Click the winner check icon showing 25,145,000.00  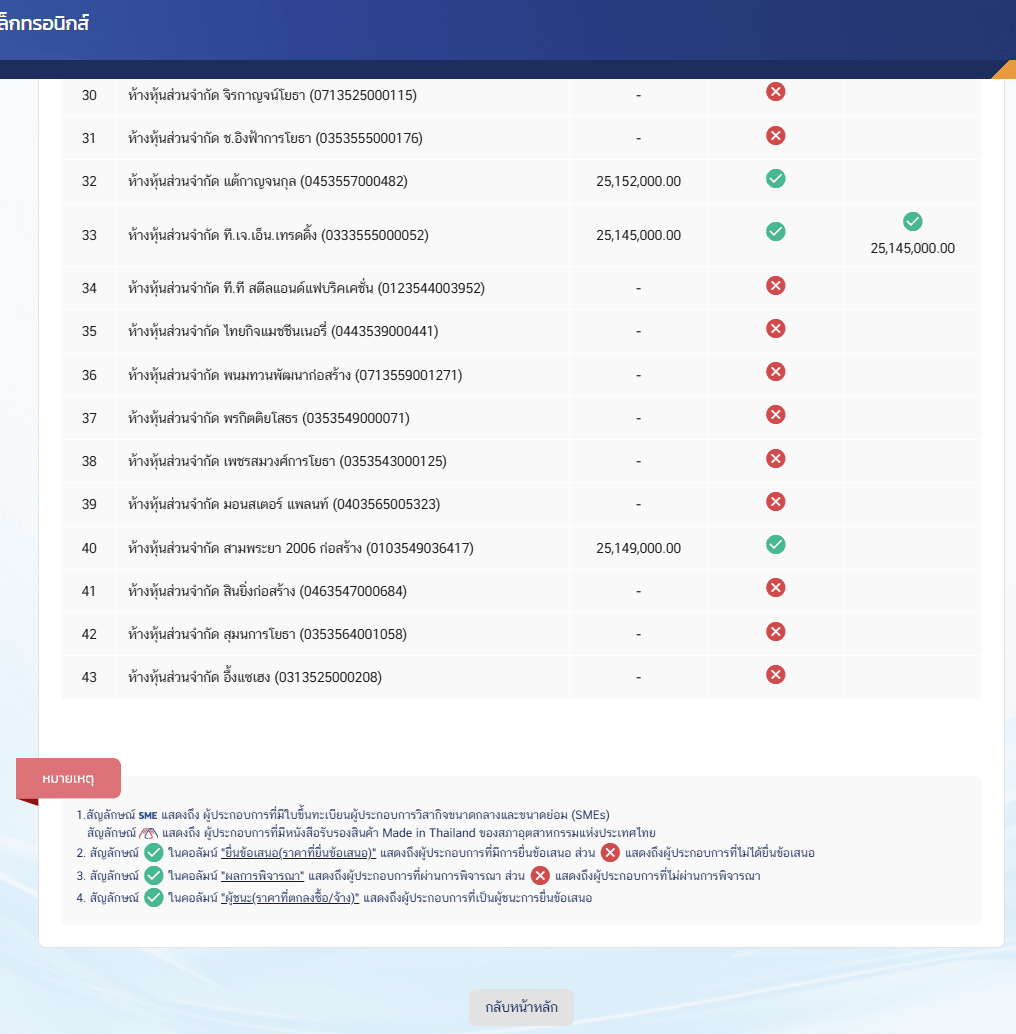(911, 222)
